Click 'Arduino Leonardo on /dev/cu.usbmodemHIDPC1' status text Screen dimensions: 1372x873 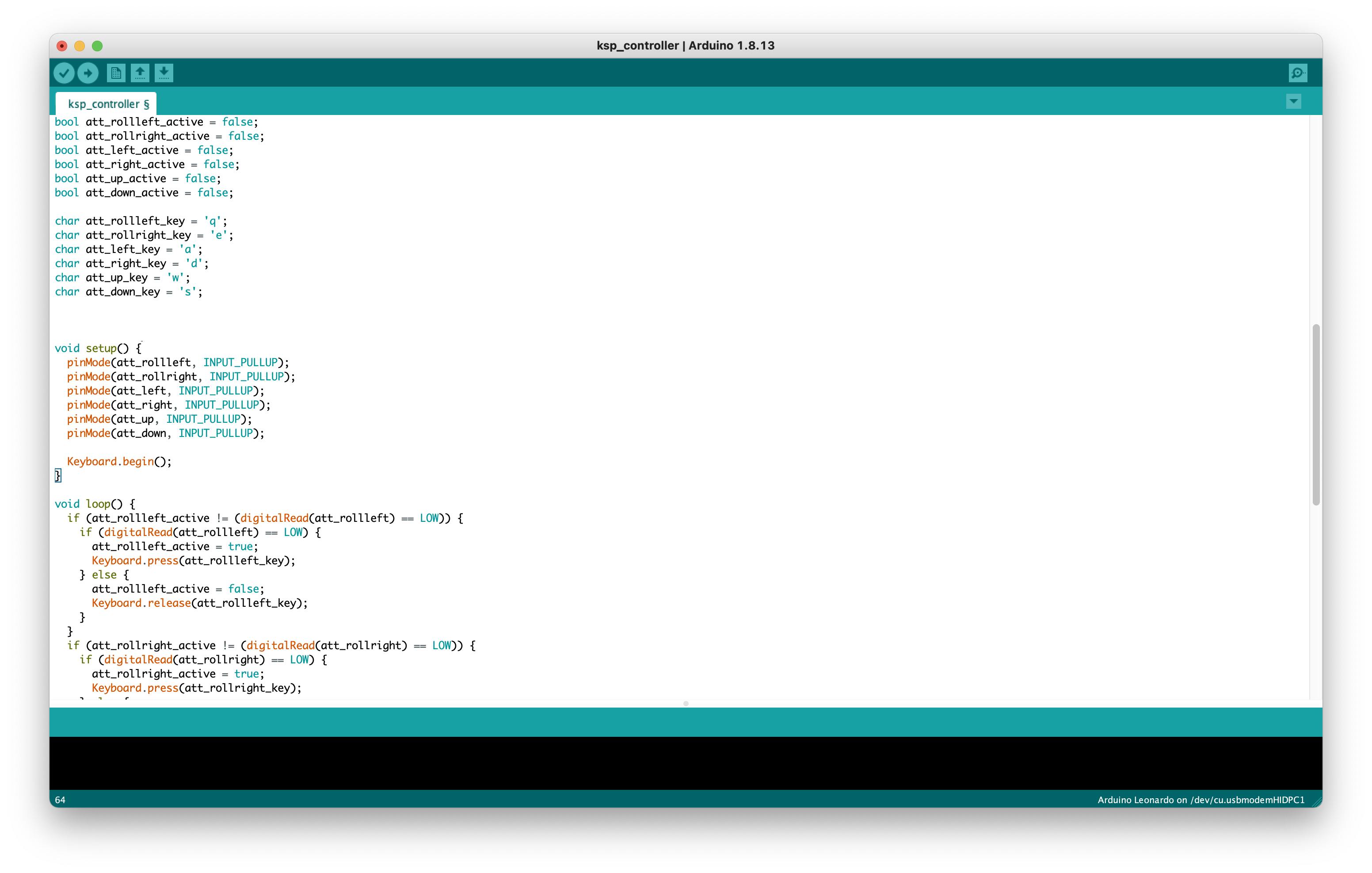[1201, 800]
